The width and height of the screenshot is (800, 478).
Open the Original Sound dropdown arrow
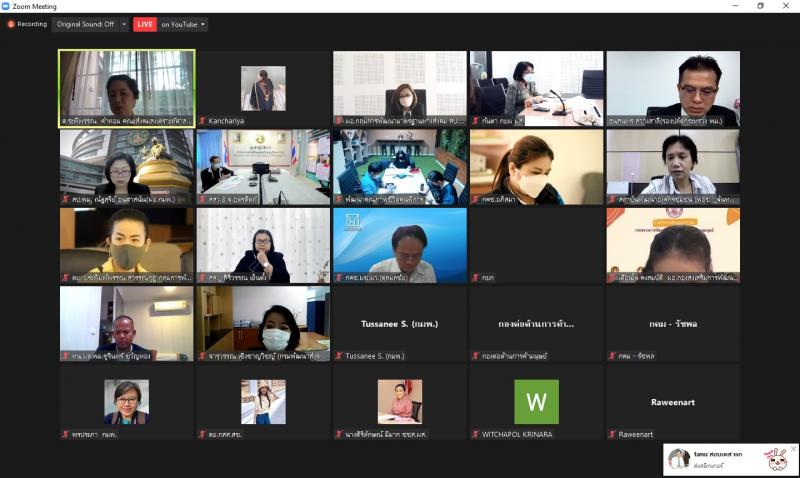124,24
